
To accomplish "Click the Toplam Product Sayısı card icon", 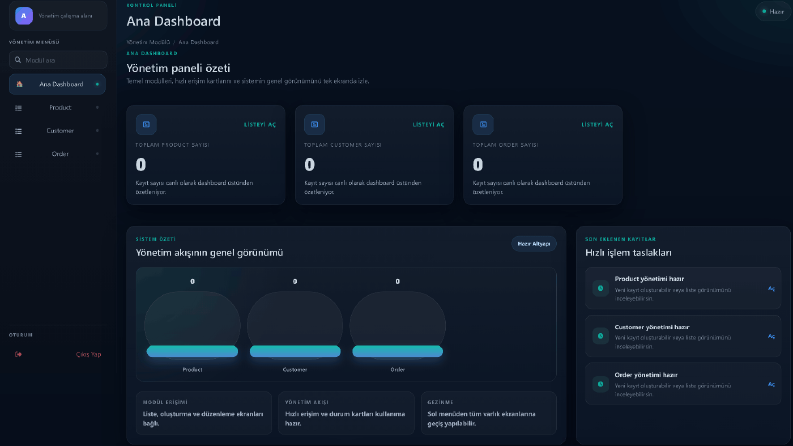I will point(146,124).
